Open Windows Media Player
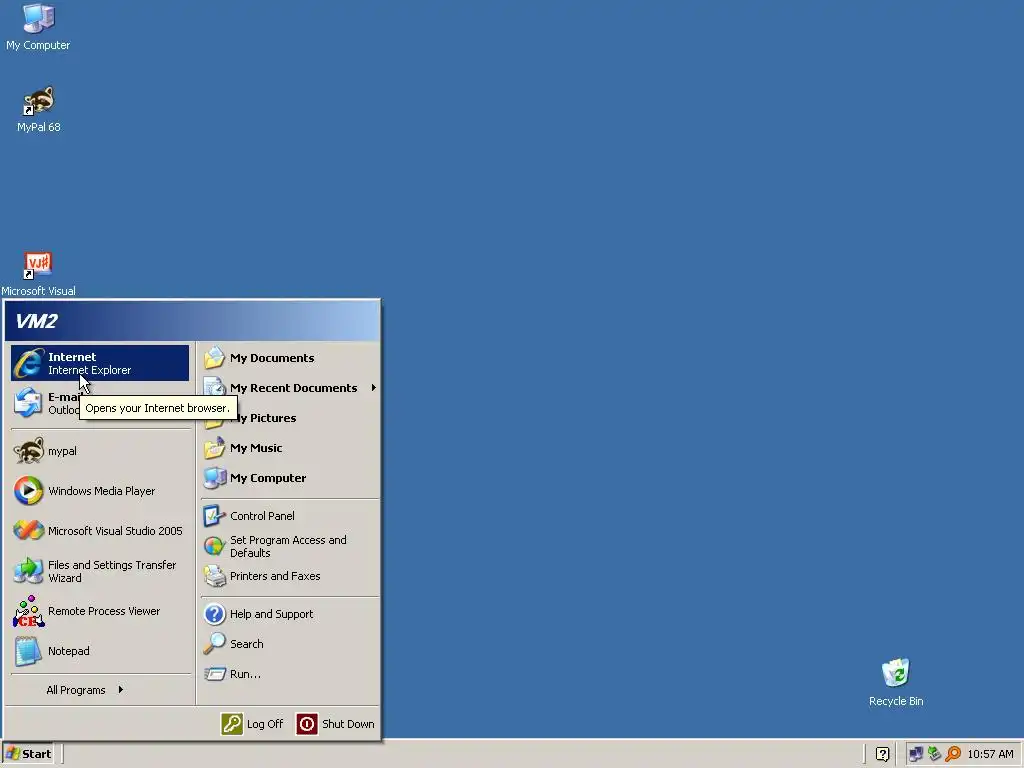This screenshot has height=768, width=1024. pos(100,491)
